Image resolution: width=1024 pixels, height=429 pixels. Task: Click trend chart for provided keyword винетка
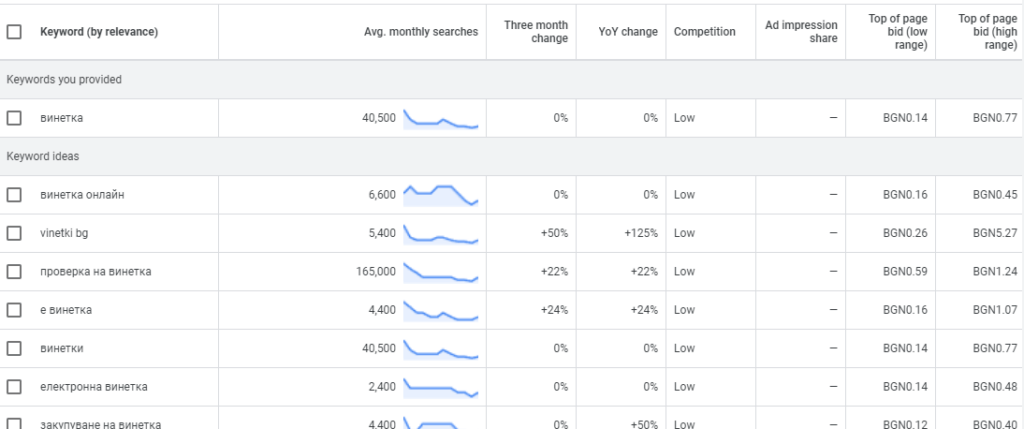[x=441, y=118]
